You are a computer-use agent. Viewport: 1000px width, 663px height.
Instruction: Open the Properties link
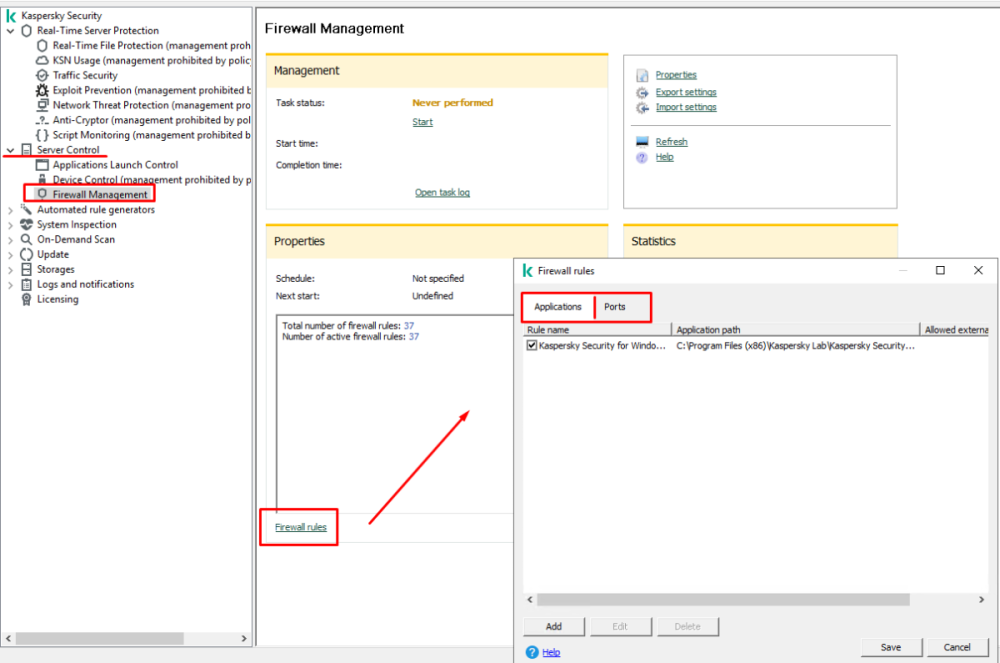click(x=676, y=75)
